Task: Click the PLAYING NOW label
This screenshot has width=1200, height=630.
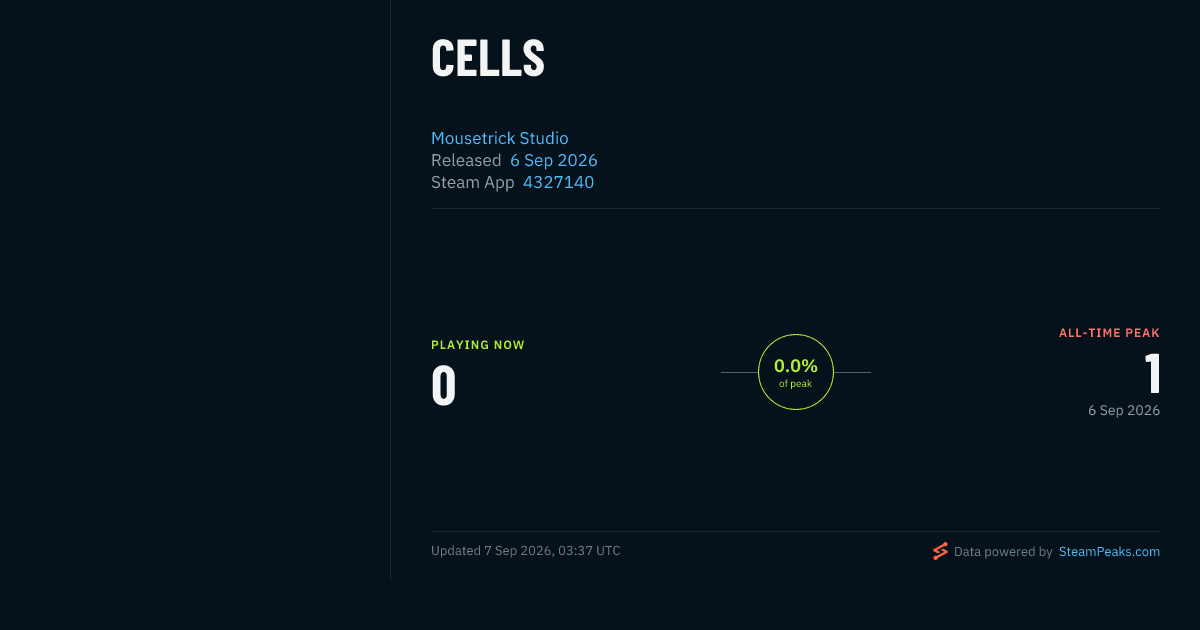Action: pyautogui.click(x=478, y=345)
